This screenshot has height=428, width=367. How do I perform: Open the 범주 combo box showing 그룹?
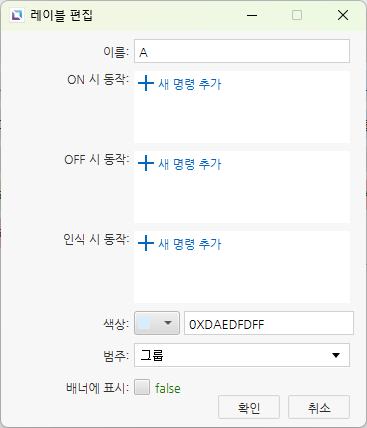pyautogui.click(x=242, y=355)
